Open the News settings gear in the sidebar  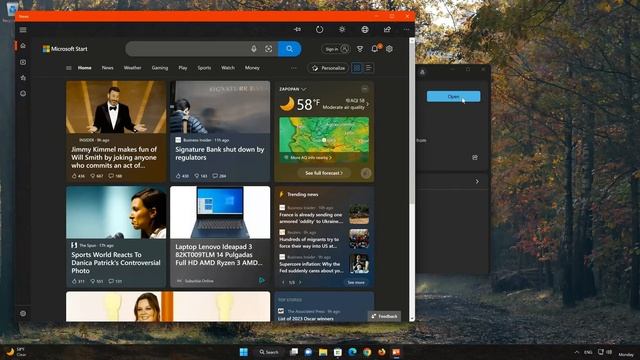coord(23,313)
